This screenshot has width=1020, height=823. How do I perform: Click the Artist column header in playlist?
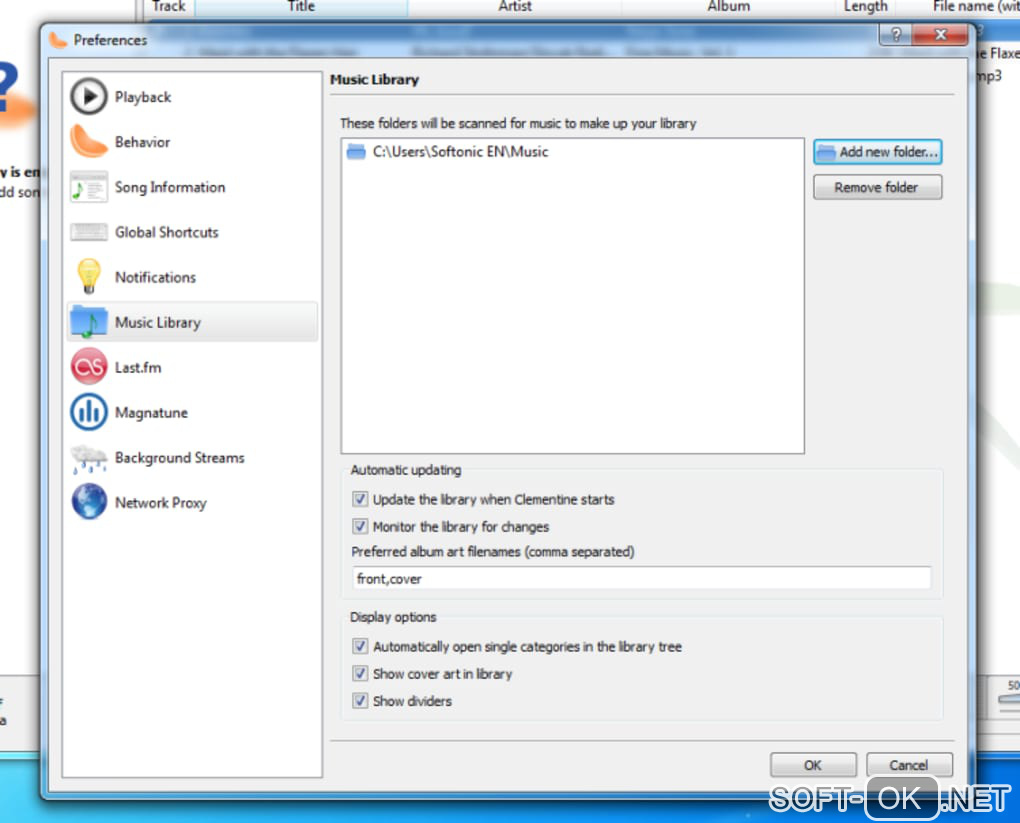tap(515, 7)
